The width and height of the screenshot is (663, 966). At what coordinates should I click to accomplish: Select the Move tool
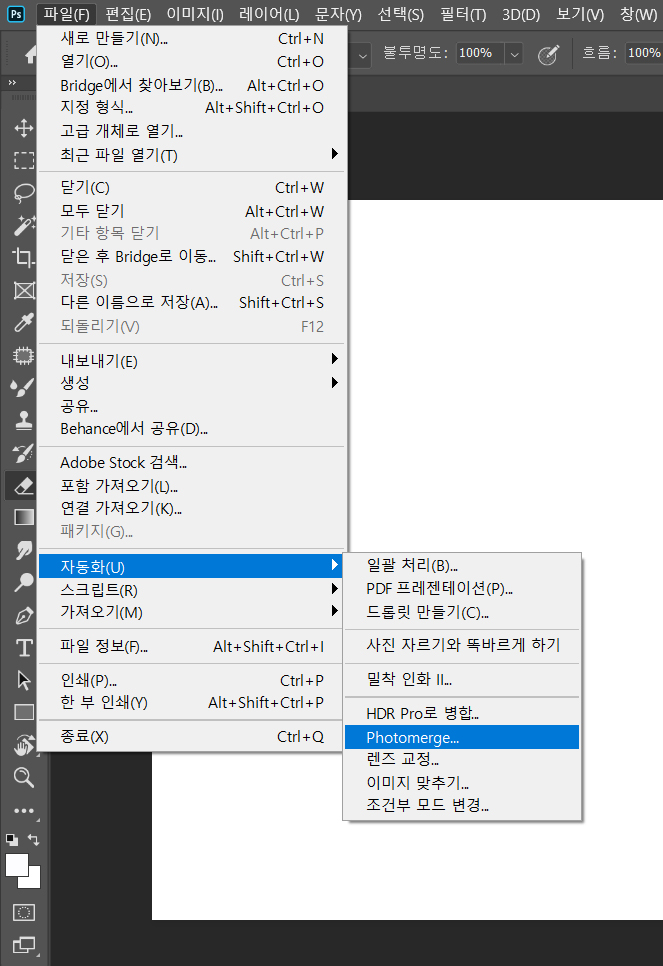tap(23, 128)
